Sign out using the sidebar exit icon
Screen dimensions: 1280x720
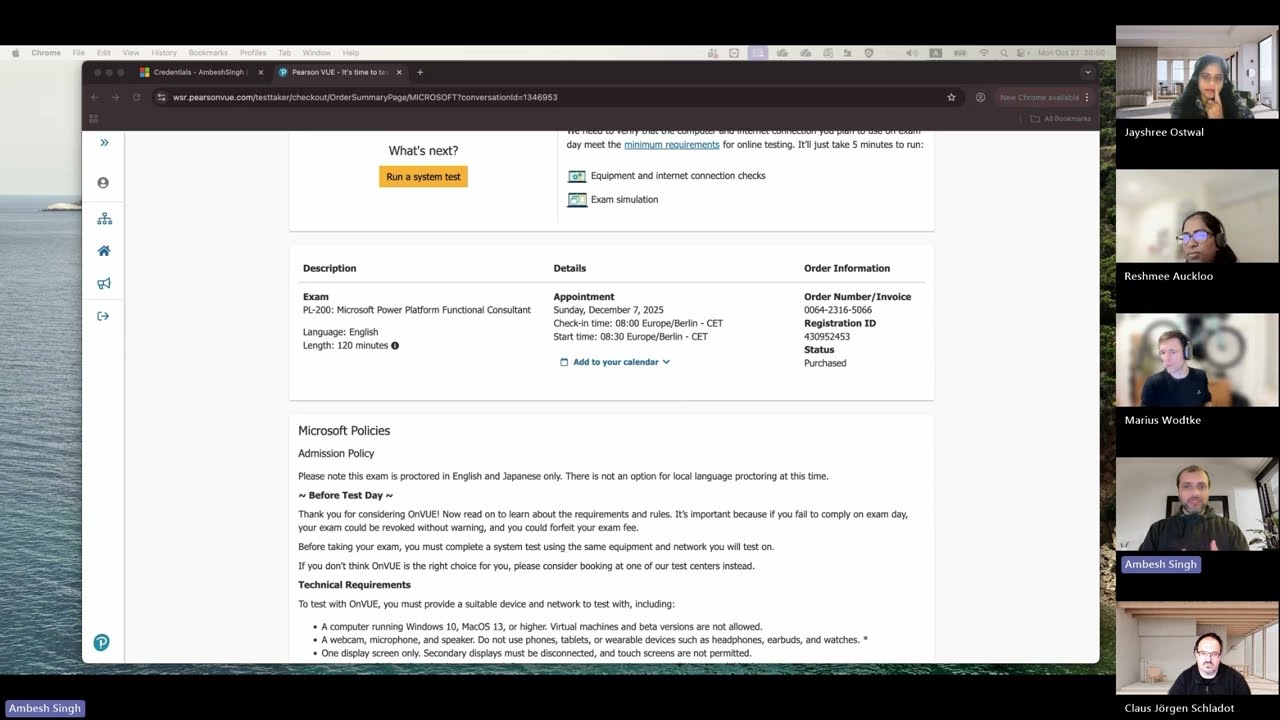click(103, 316)
